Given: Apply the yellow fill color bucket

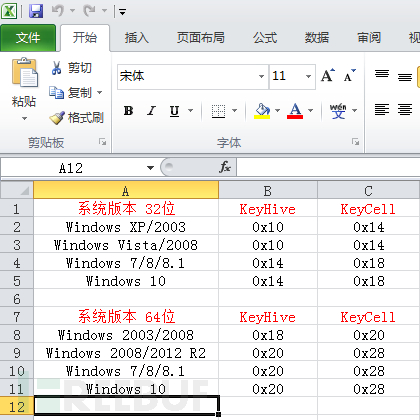Looking at the screenshot, I should (262, 111).
